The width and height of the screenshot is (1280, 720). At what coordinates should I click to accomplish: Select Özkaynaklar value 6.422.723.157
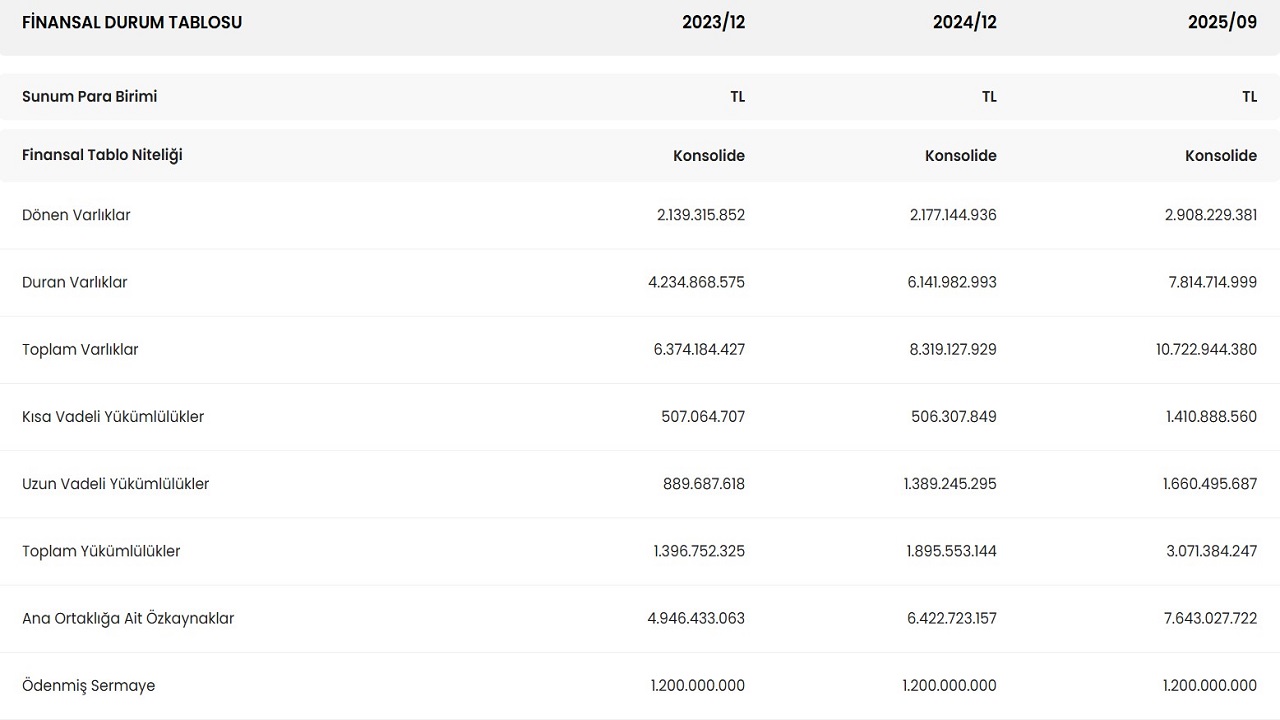[951, 618]
